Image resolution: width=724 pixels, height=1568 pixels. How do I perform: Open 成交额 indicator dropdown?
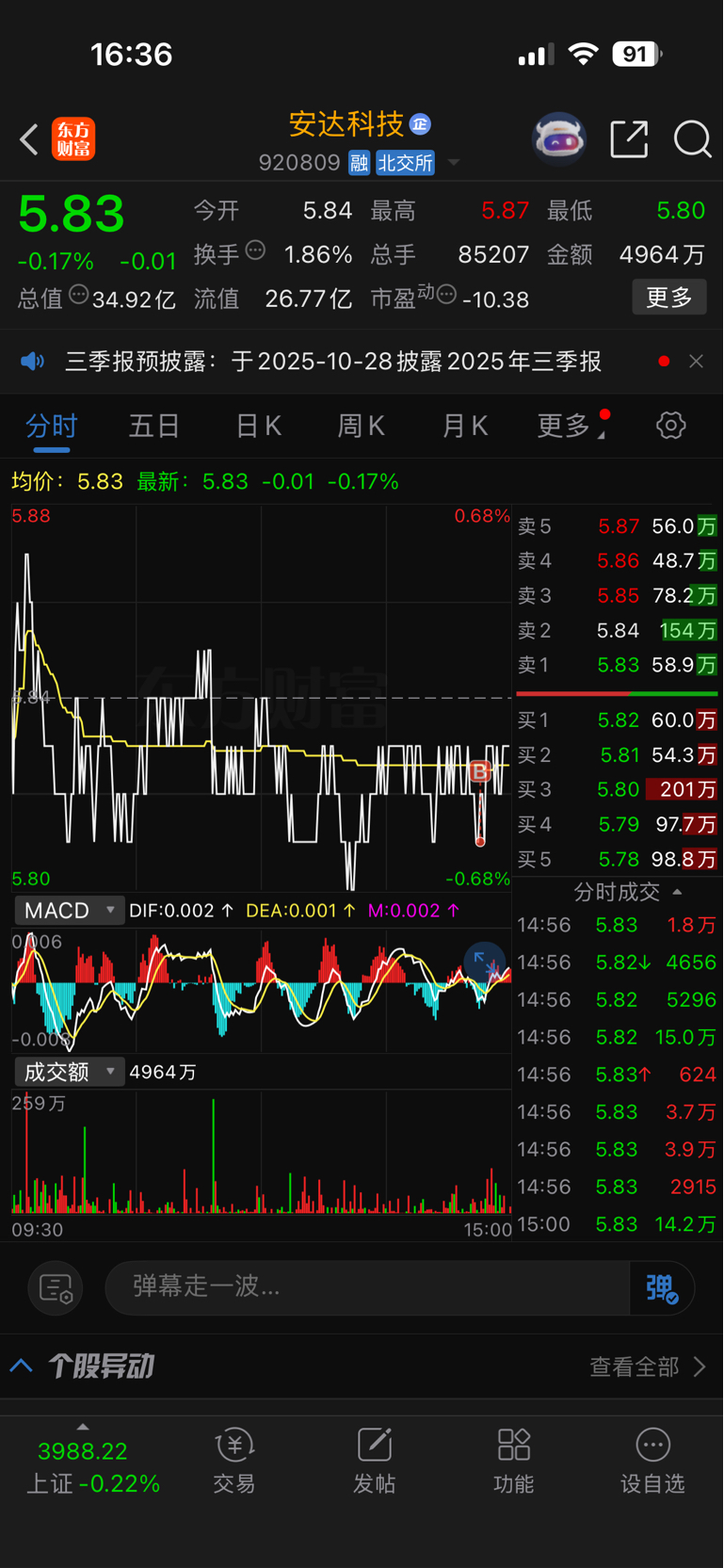(x=69, y=1072)
